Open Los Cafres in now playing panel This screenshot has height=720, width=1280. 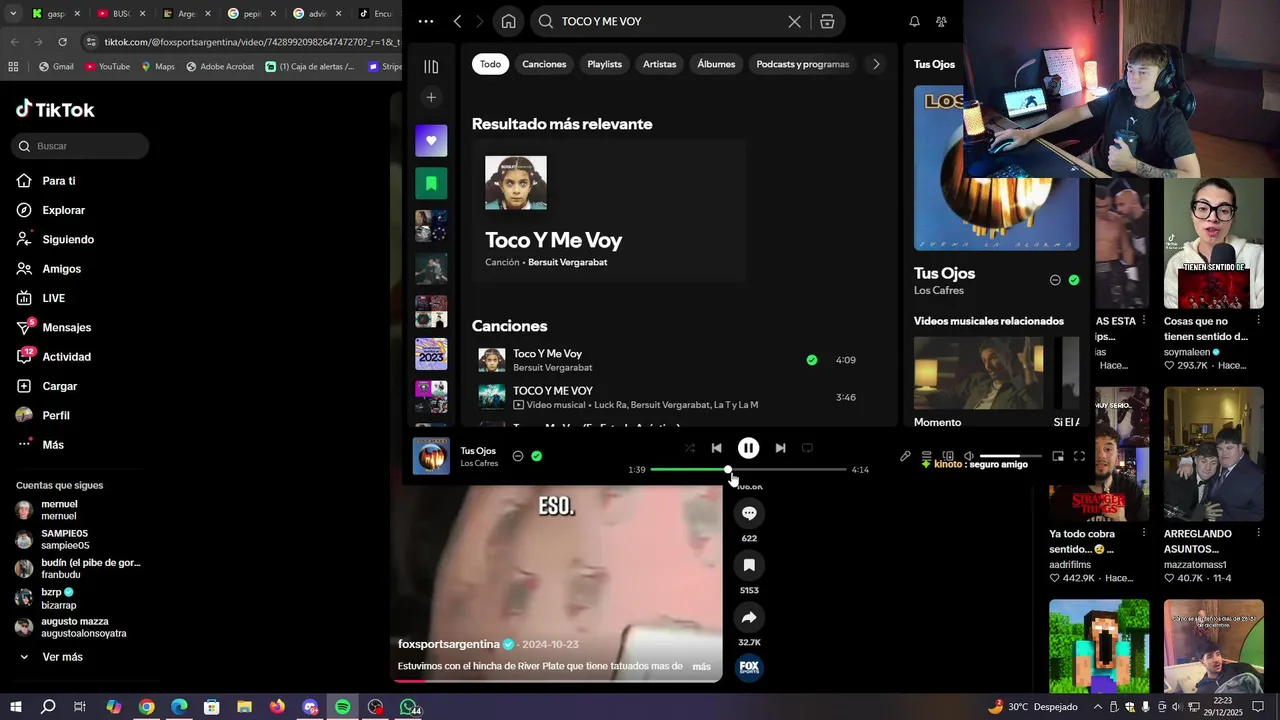[938, 290]
